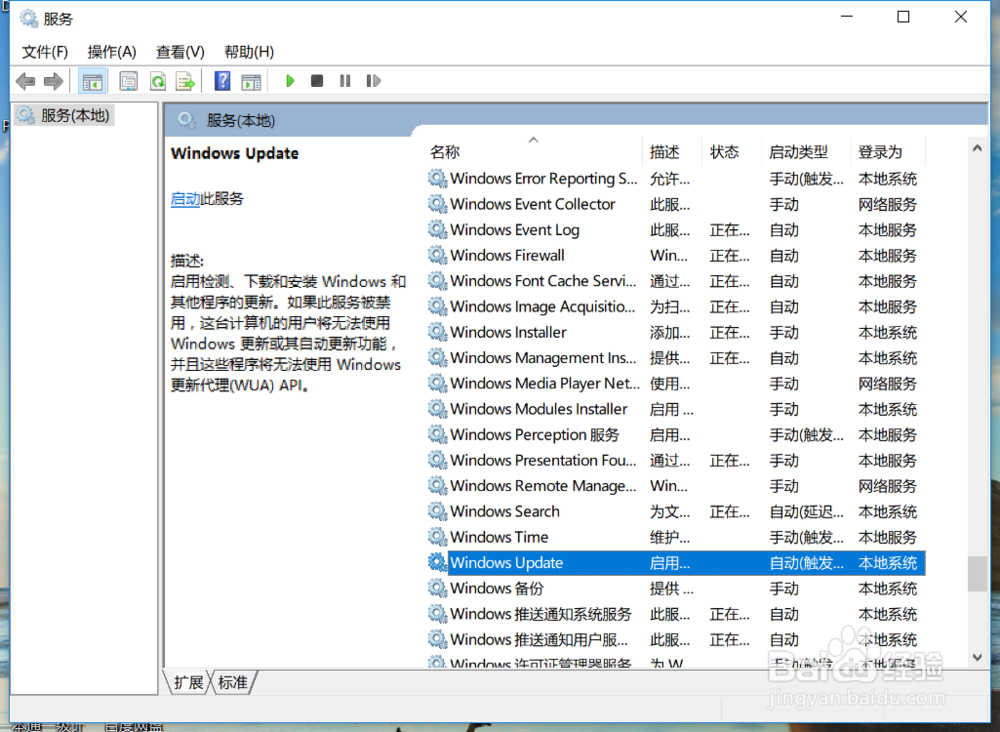
Task: Click the 启动 link to start service
Action: point(186,199)
